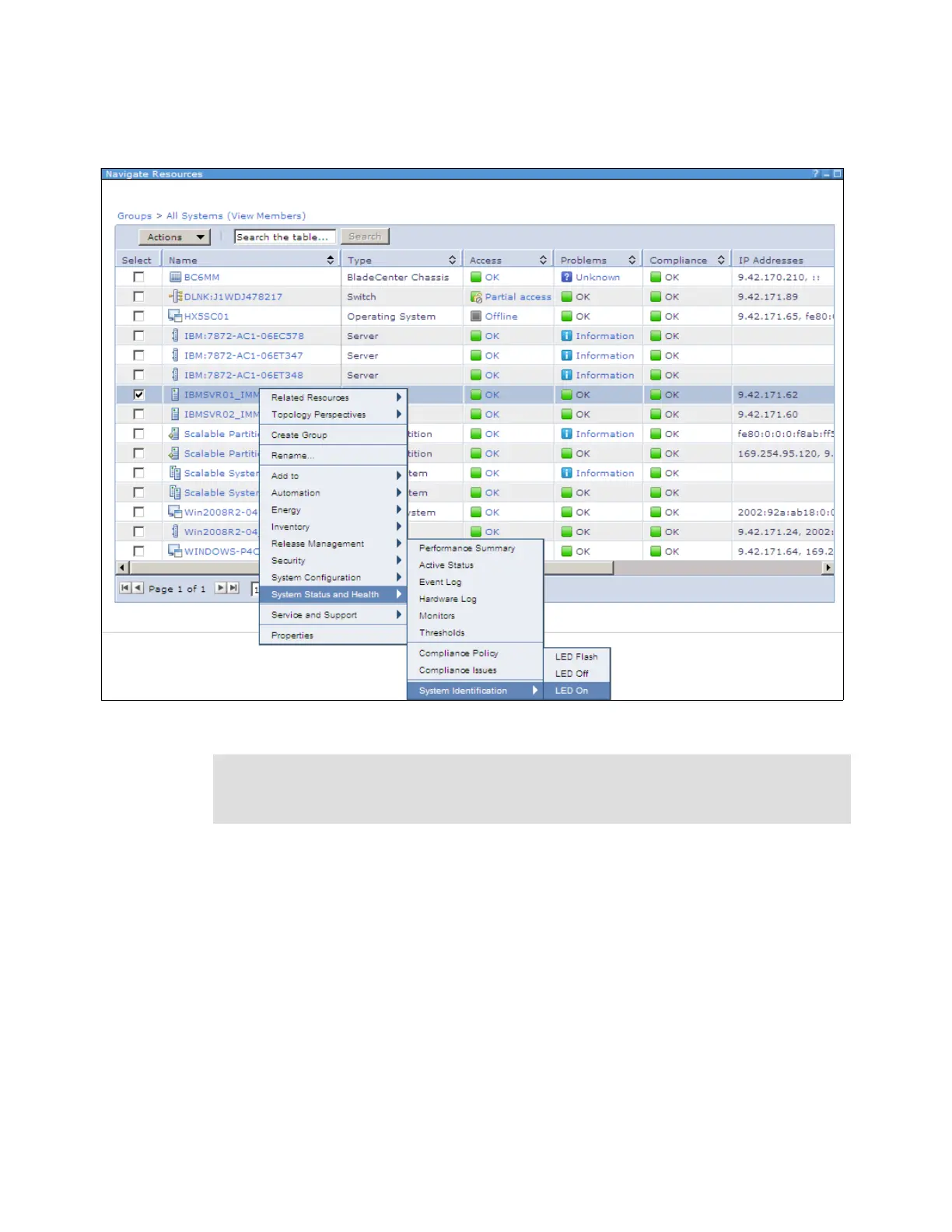Expand Service and Support submenu
The height and width of the screenshot is (1232, 952).
[333, 614]
